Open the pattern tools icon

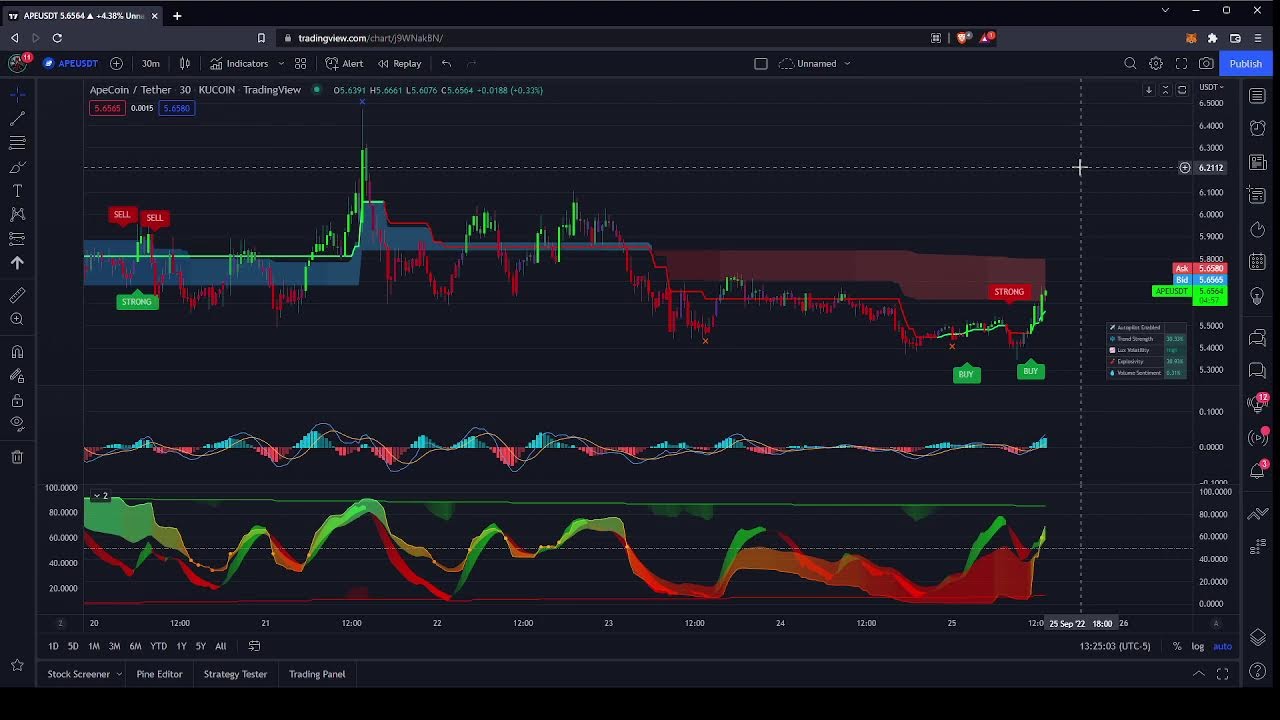[17, 214]
